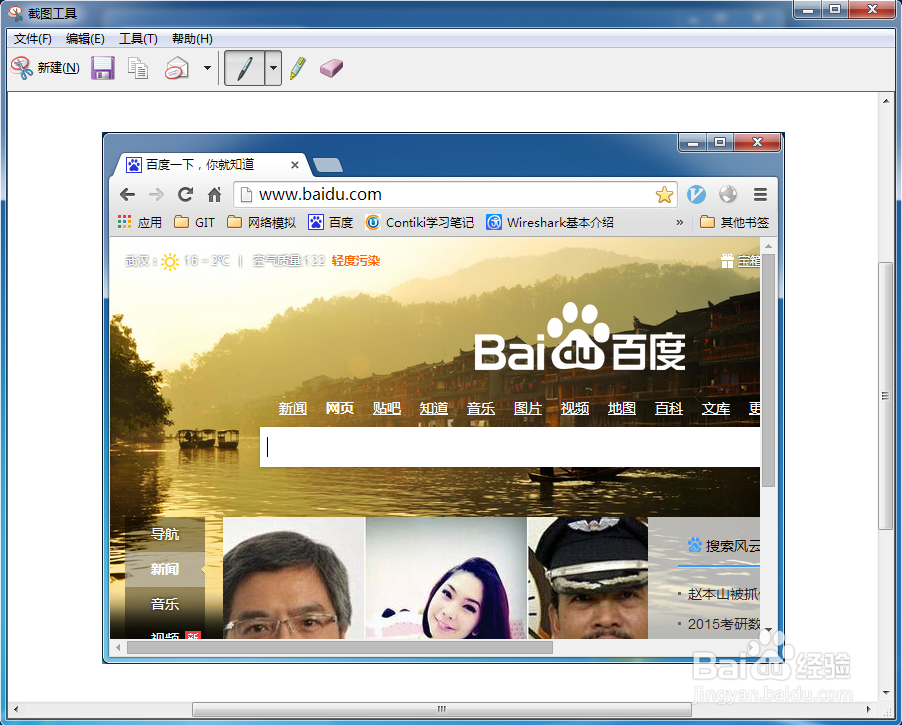Click the 文库 link

pos(716,408)
